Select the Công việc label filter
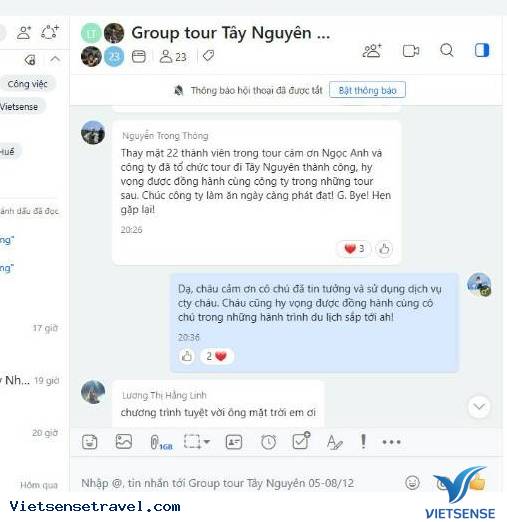This screenshot has width=507, height=522. pyautogui.click(x=27, y=84)
